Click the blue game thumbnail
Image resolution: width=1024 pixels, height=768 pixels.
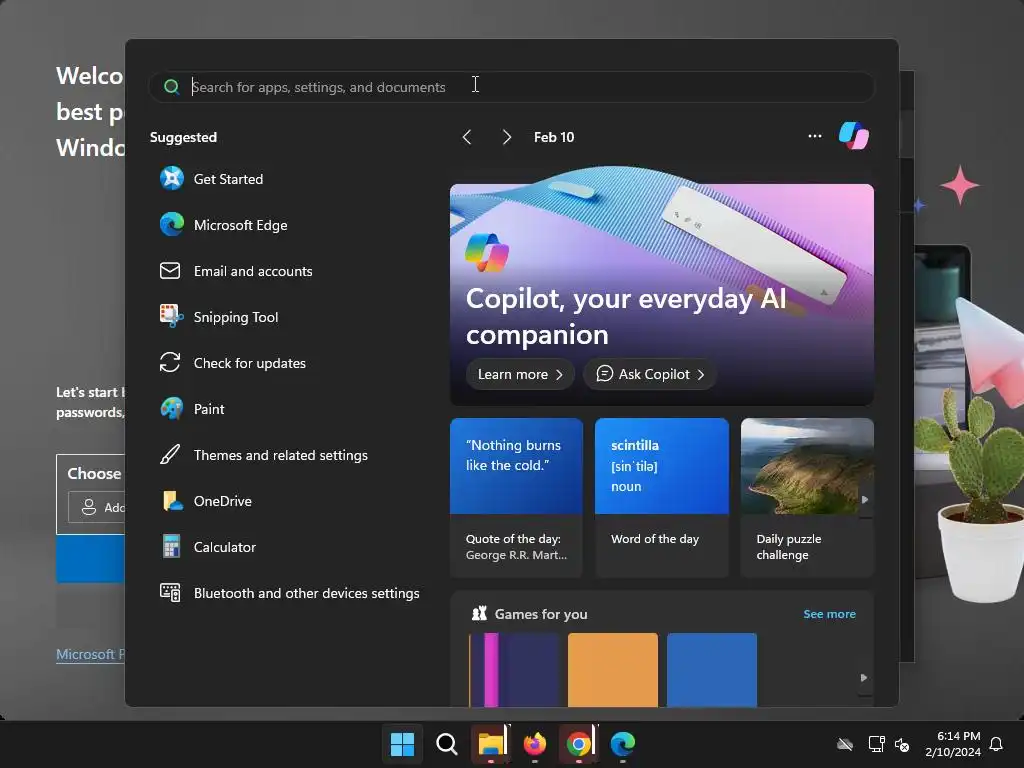tap(712, 669)
